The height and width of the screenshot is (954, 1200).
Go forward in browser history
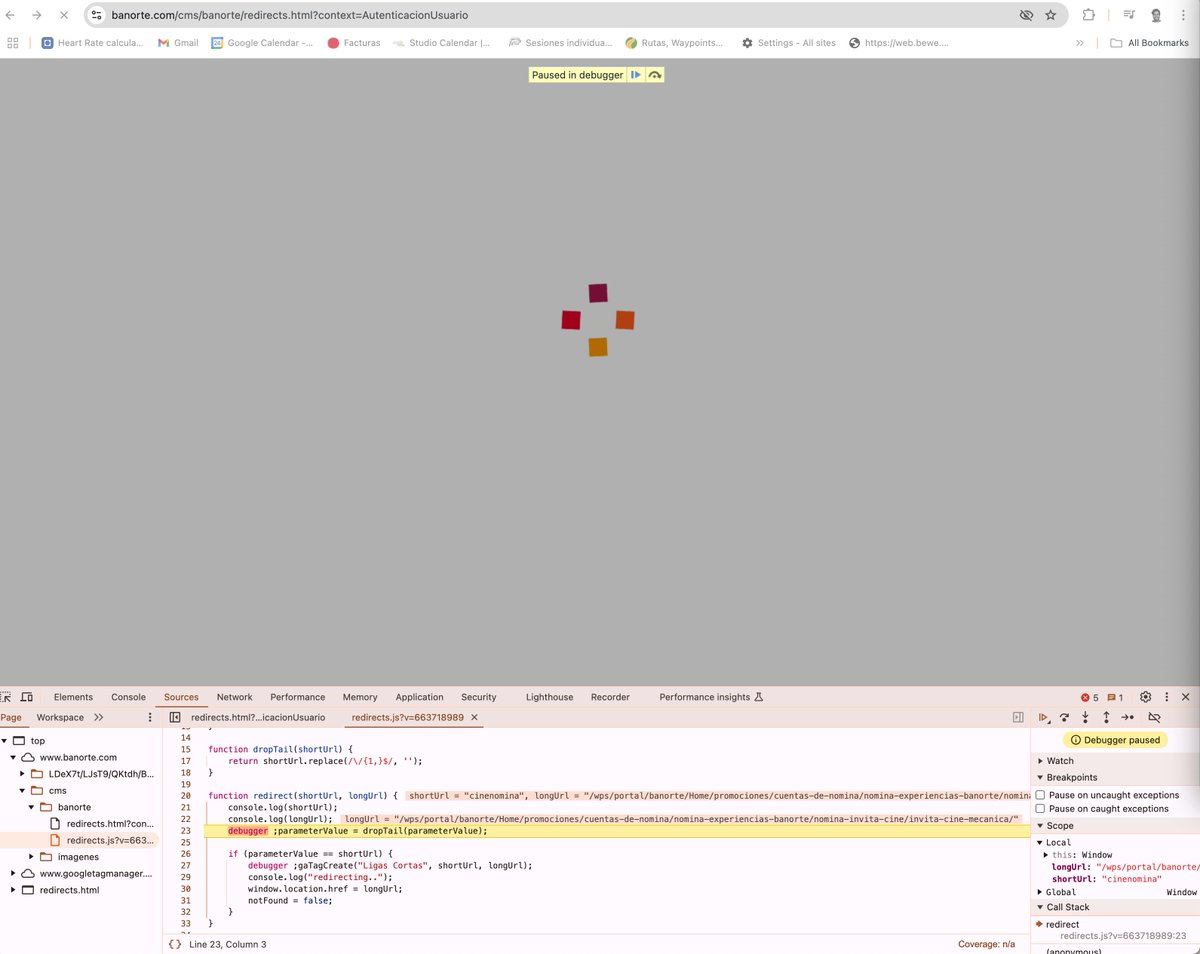[36, 15]
